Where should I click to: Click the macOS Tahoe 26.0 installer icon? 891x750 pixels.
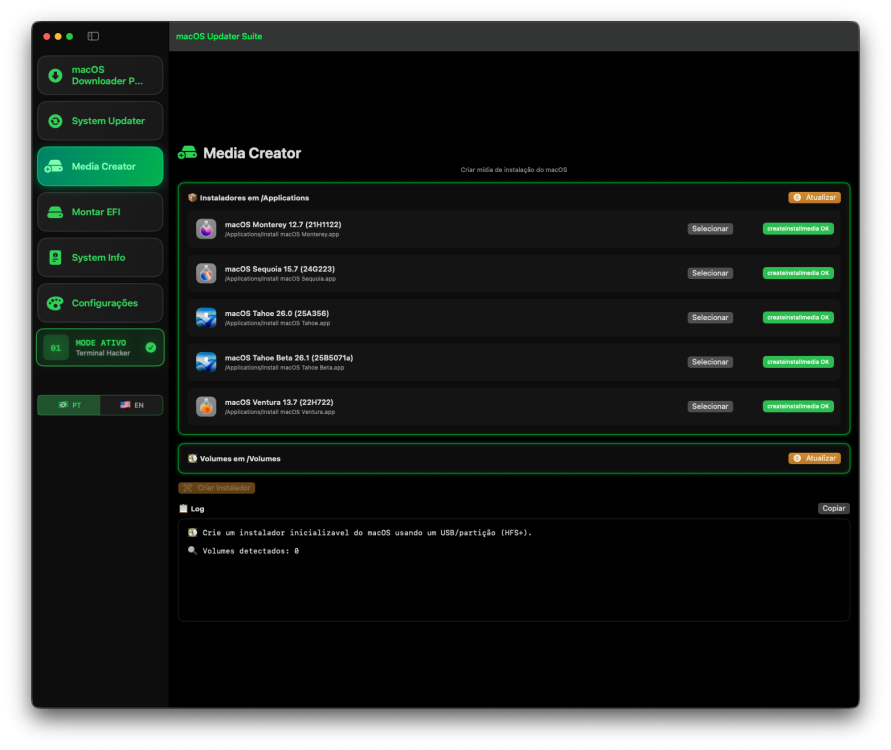206,318
